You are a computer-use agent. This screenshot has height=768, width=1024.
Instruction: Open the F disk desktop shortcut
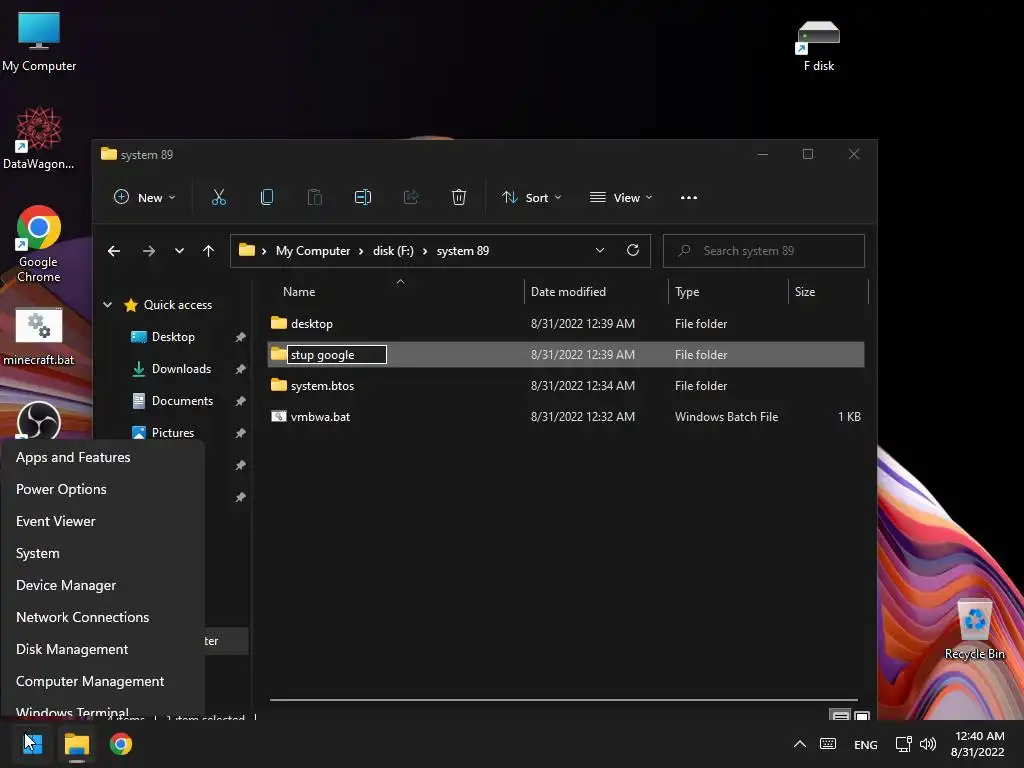(818, 46)
